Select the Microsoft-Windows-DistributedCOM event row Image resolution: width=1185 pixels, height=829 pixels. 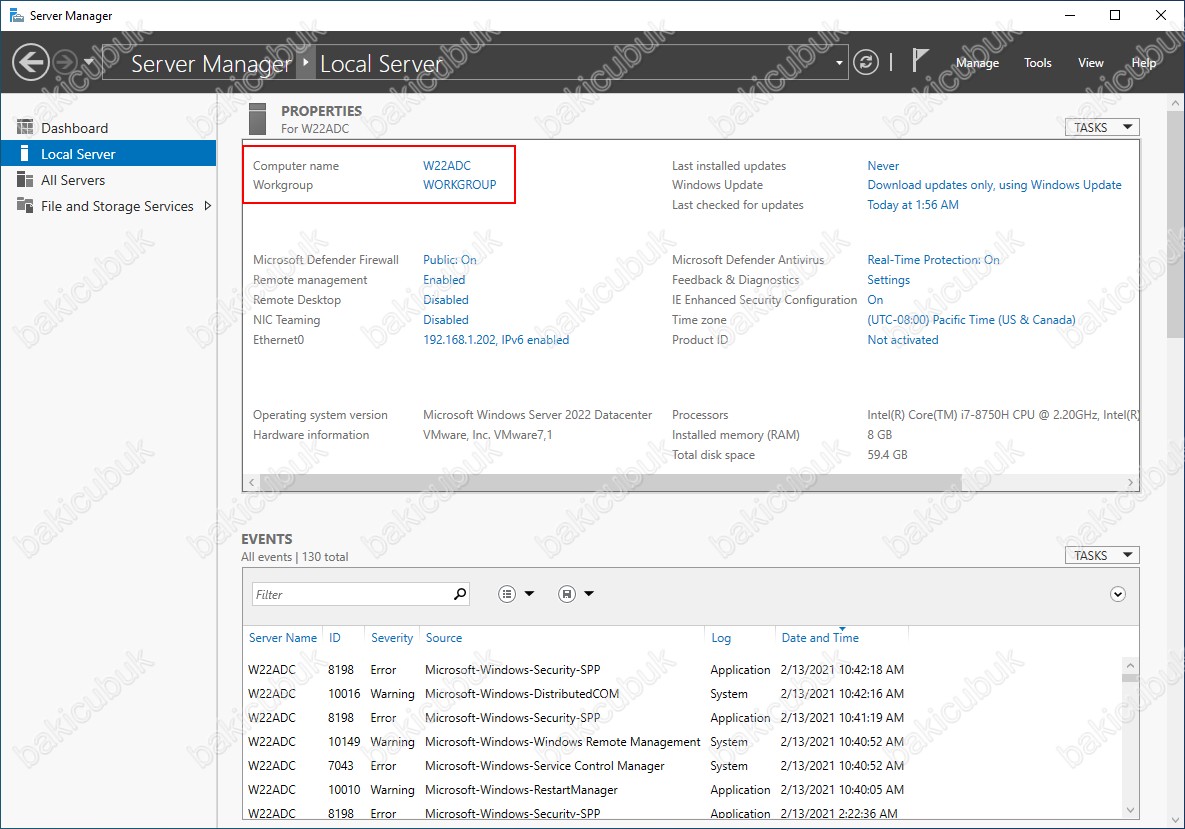[x=682, y=694]
